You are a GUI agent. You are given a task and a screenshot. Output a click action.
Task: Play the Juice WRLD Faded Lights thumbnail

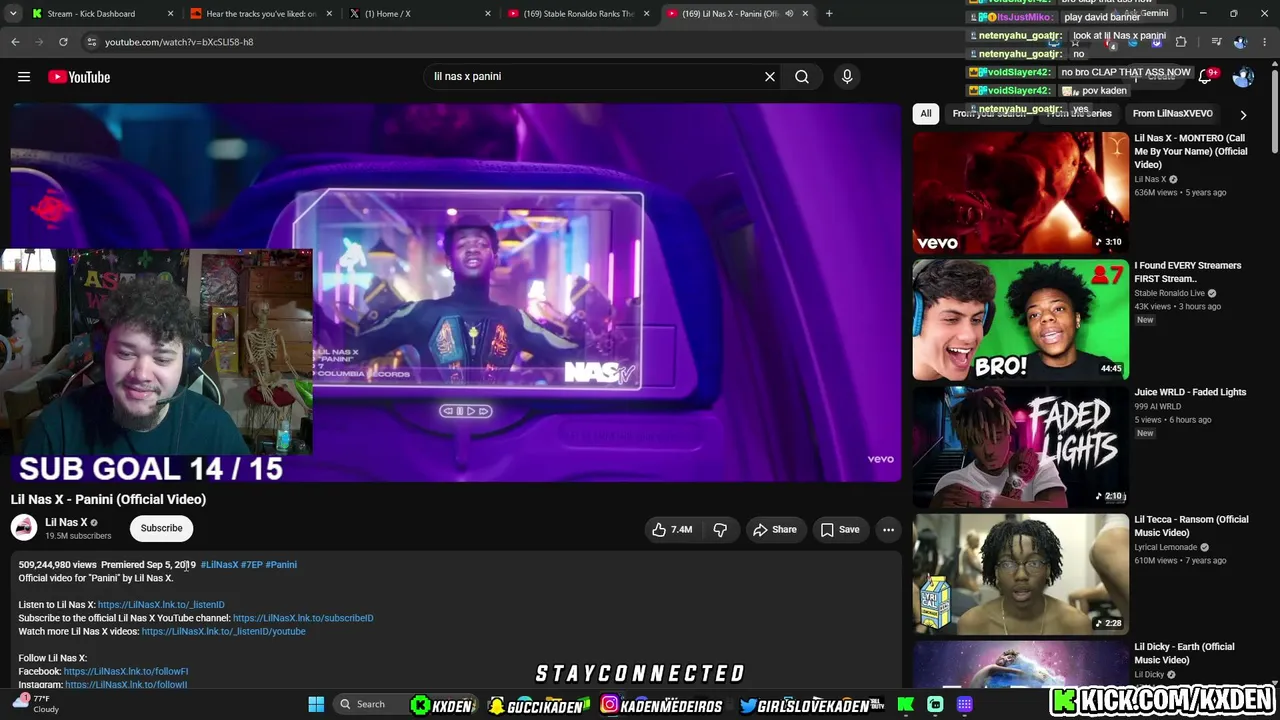1020,447
